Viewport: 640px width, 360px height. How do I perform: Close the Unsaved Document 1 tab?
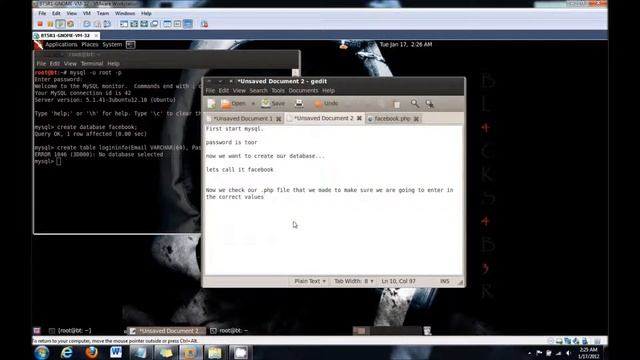(x=279, y=119)
